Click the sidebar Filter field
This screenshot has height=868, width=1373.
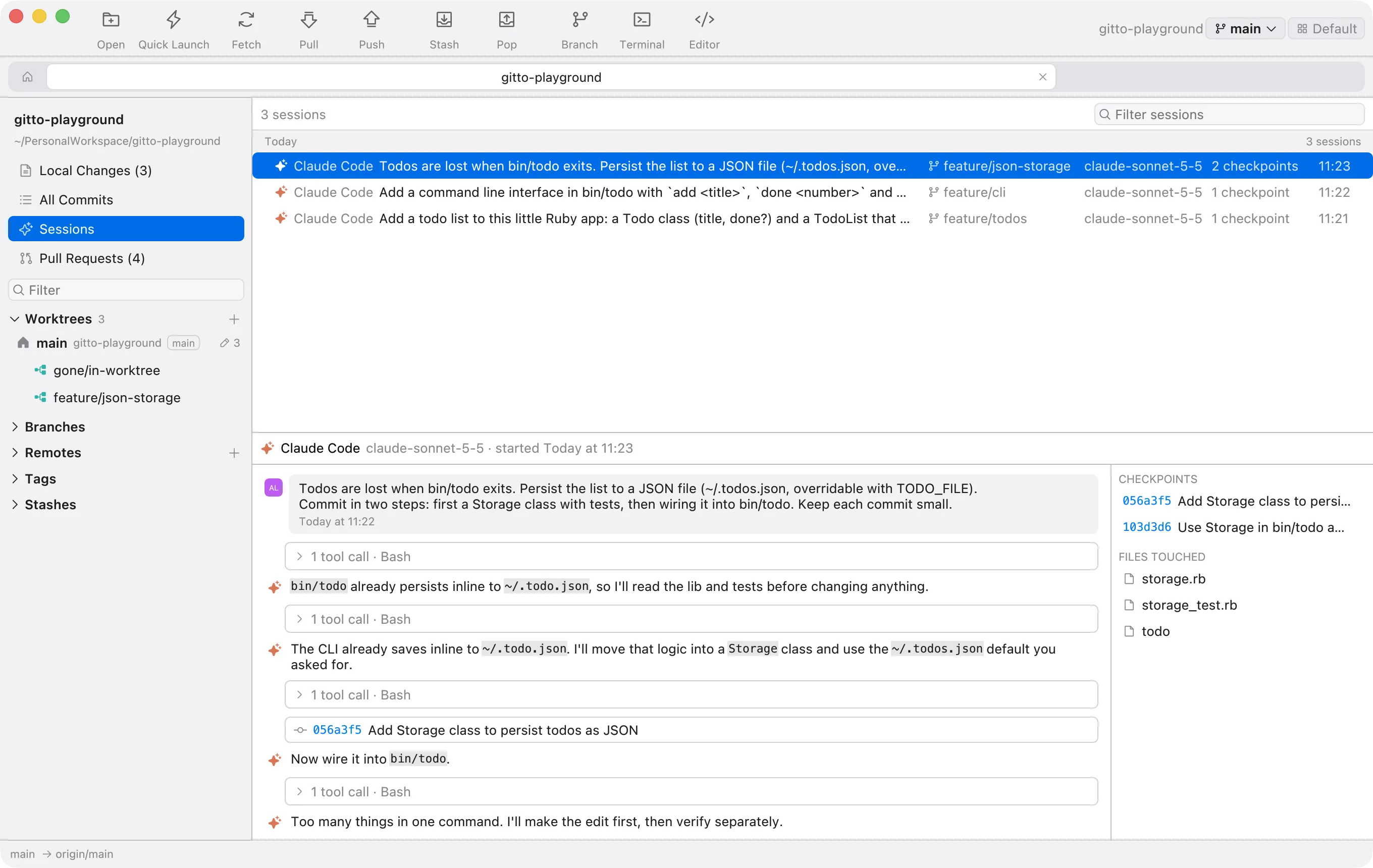click(126, 290)
